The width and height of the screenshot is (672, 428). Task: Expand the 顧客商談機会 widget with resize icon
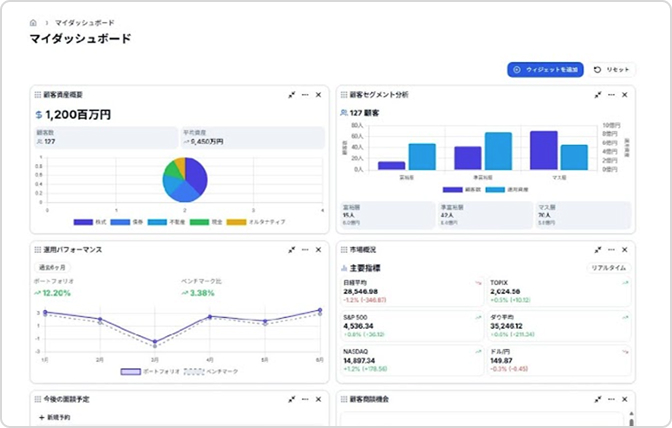(x=598, y=399)
